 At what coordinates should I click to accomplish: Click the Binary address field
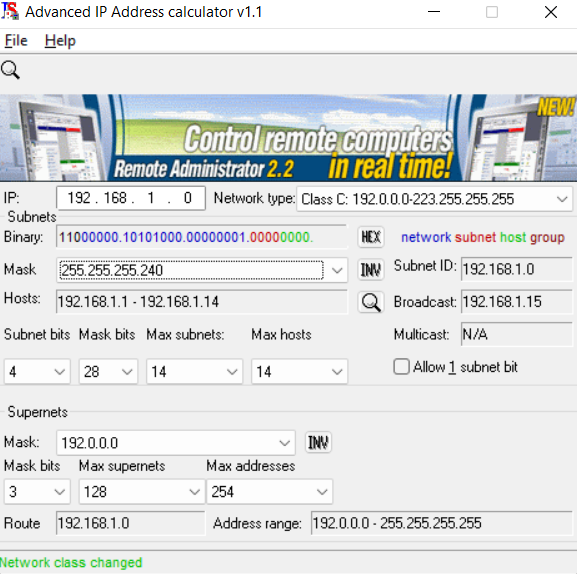[x=201, y=237]
